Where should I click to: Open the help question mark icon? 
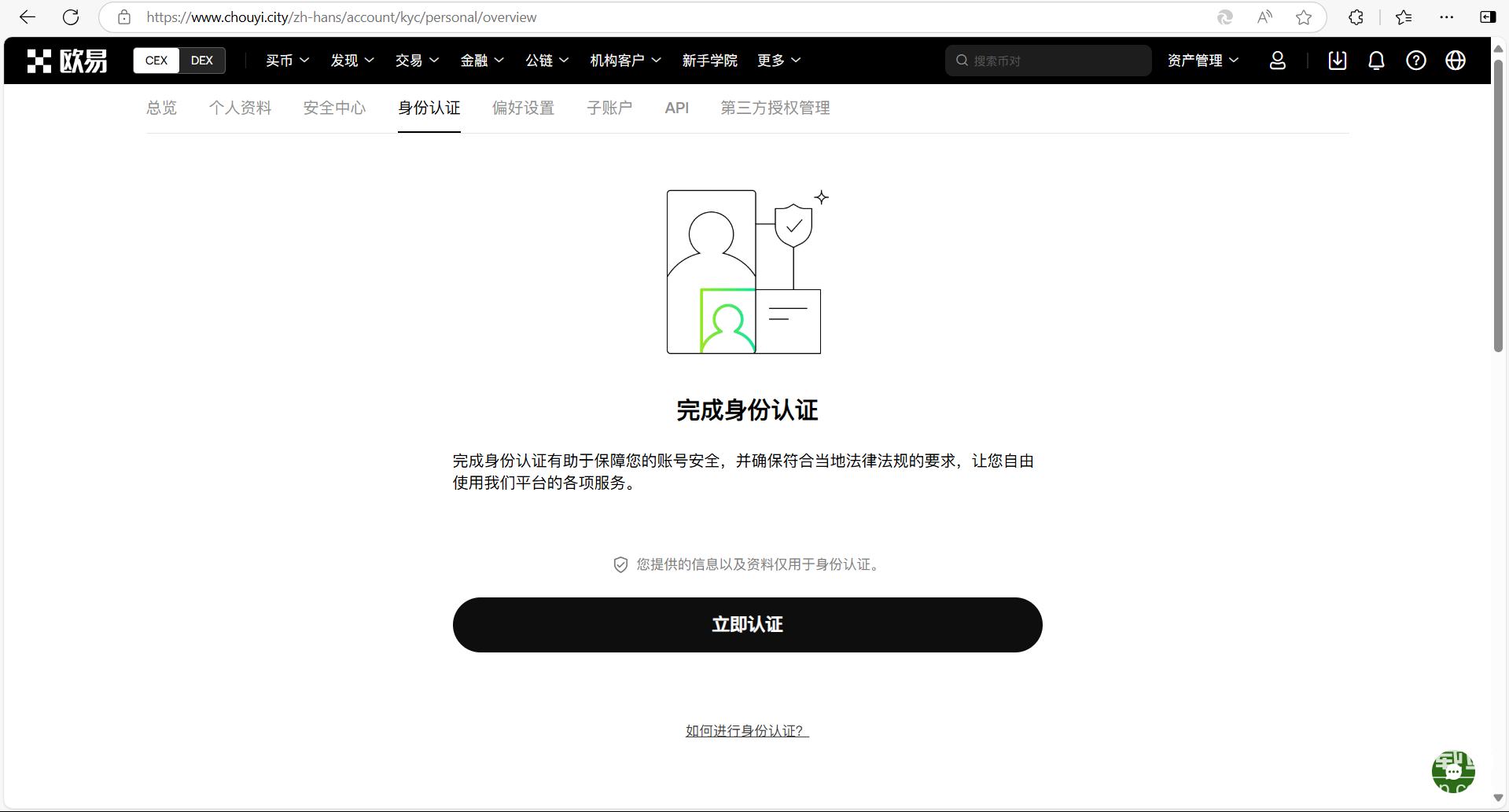point(1415,61)
